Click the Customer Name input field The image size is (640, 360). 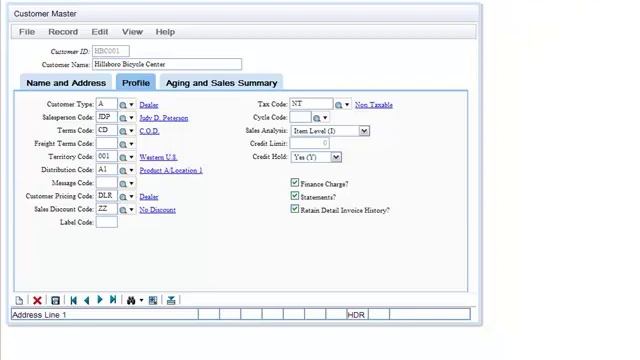pos(167,64)
